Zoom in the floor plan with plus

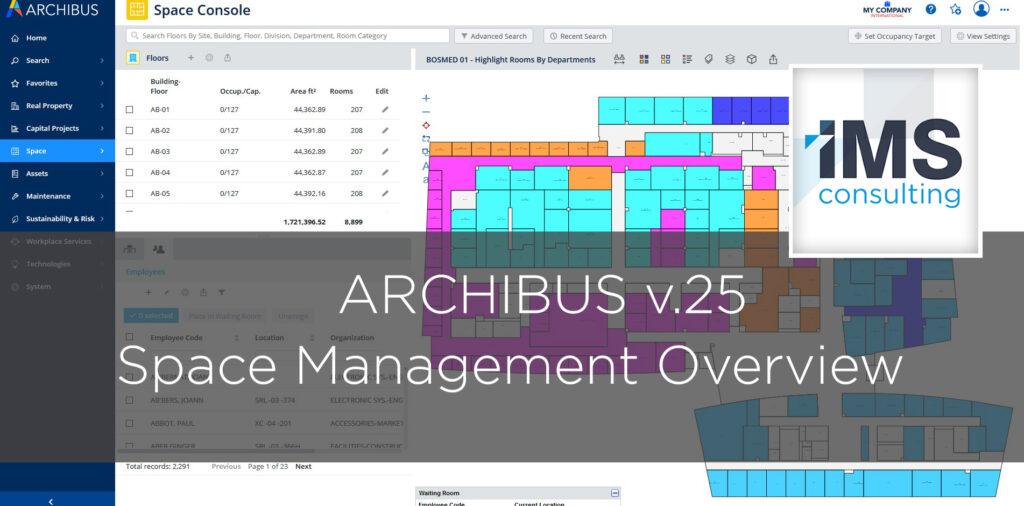coord(426,99)
